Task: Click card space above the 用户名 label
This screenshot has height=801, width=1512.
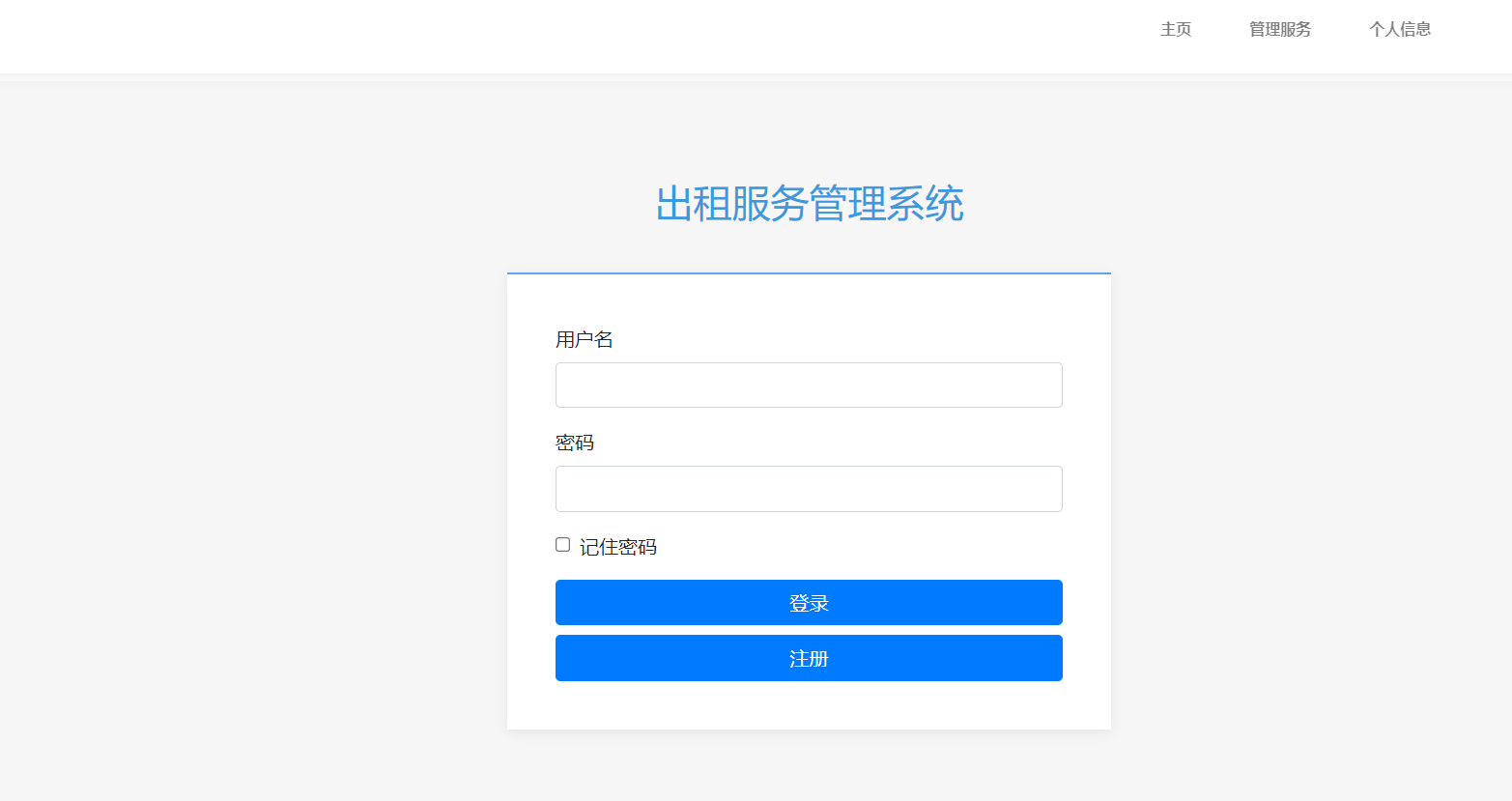Action: pyautogui.click(x=809, y=301)
